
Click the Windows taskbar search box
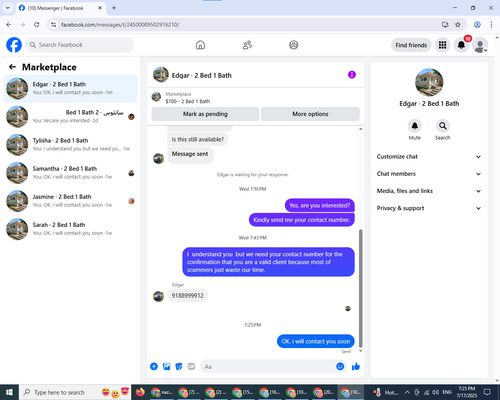tap(75, 392)
